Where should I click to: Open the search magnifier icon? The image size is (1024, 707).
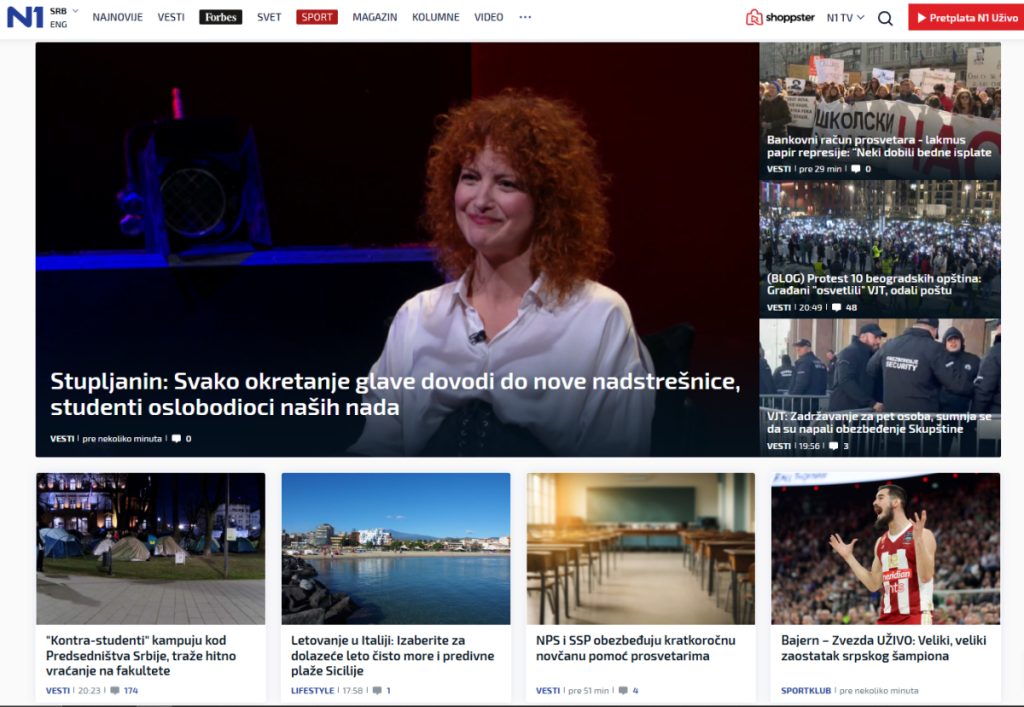pyautogui.click(x=885, y=18)
